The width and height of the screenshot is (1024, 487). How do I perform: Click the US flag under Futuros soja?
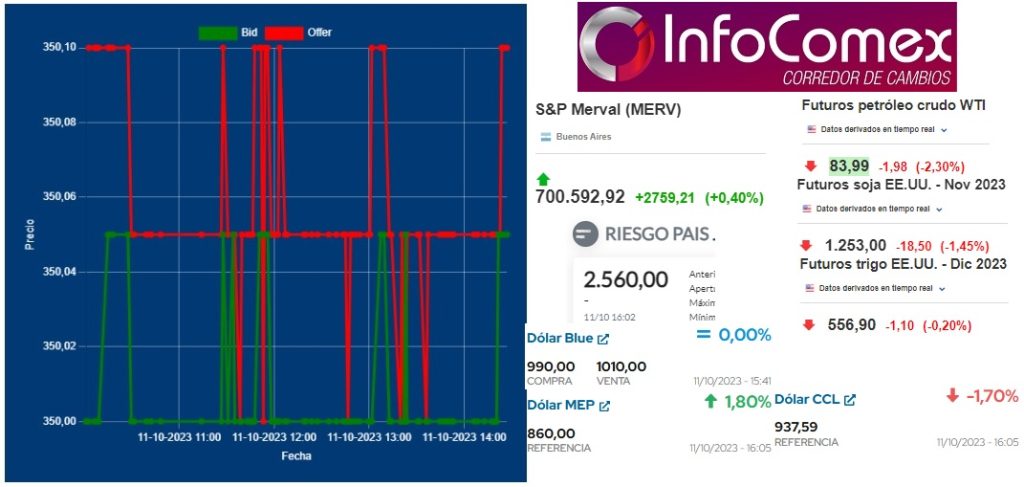pyautogui.click(x=809, y=209)
